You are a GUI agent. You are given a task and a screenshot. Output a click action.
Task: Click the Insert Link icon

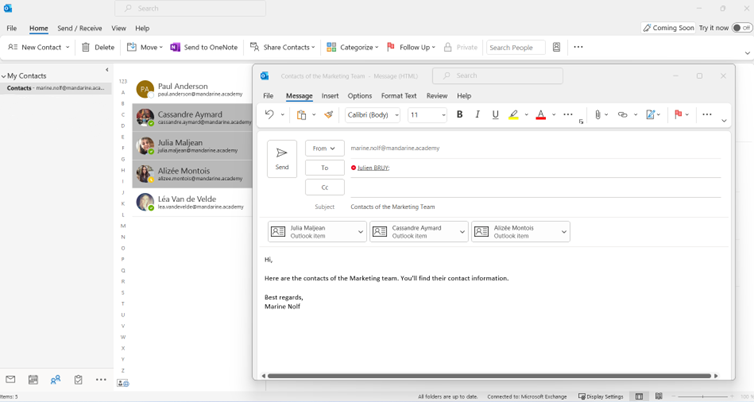tap(623, 114)
